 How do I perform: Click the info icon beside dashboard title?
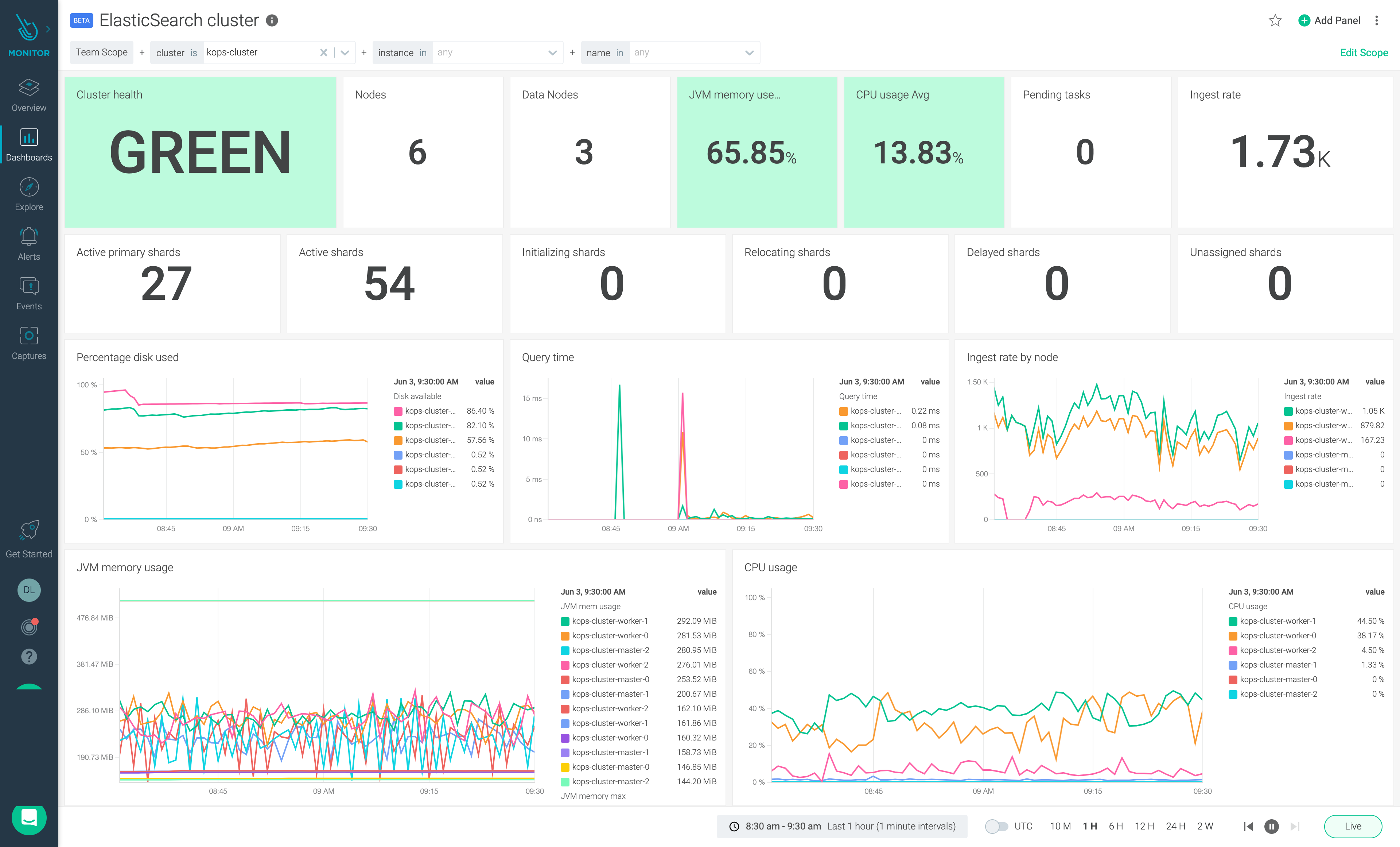pos(272,20)
